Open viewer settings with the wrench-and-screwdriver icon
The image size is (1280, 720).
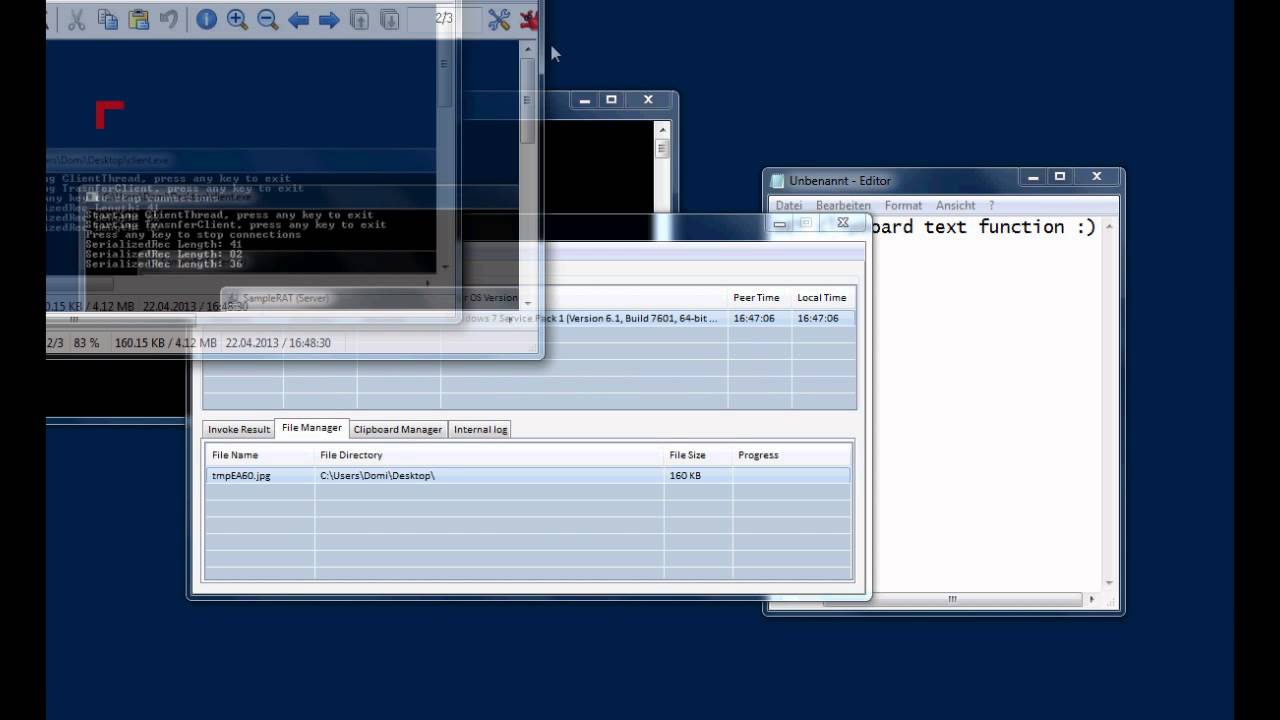(498, 19)
